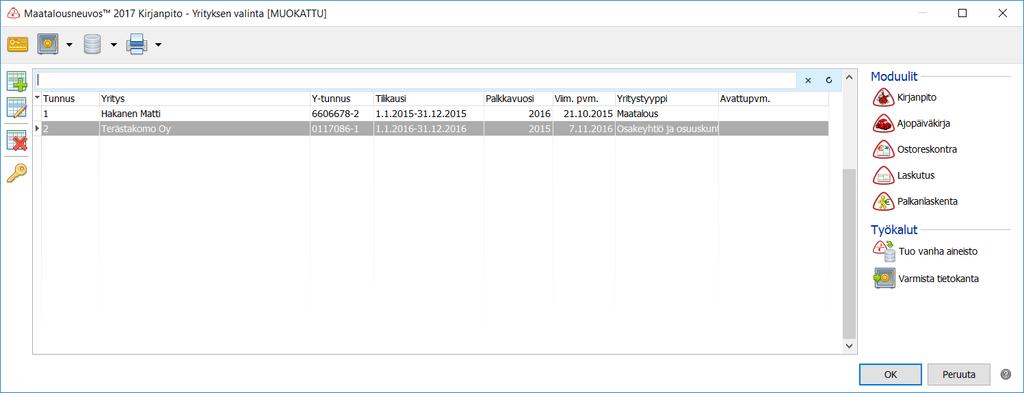Click the database toolbar icon

[x=92, y=44]
